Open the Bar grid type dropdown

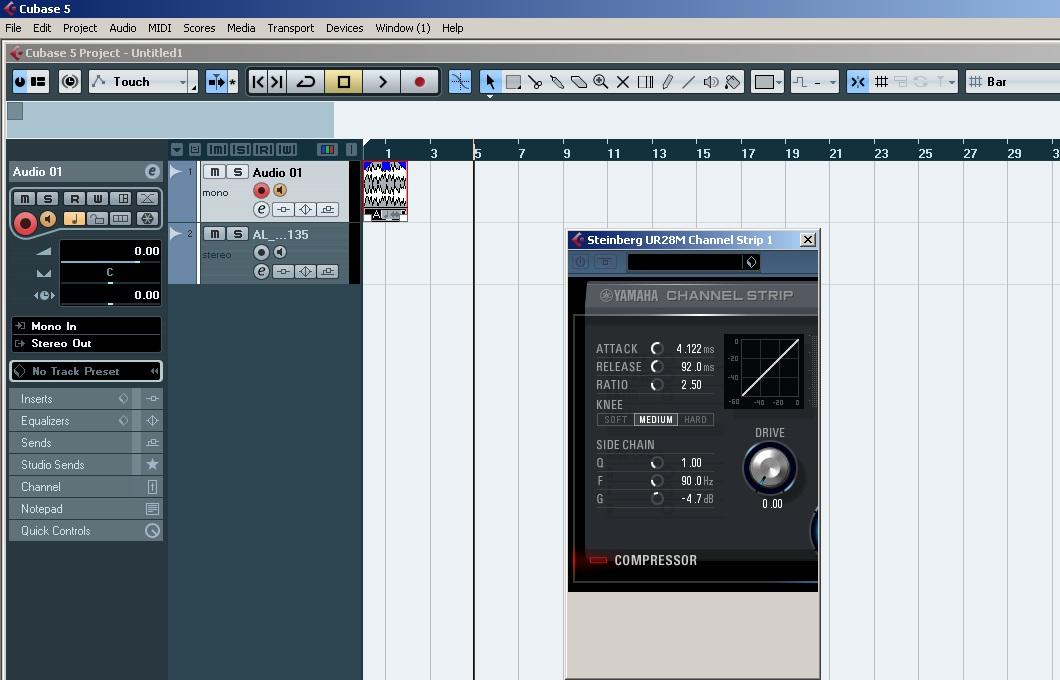point(1012,82)
